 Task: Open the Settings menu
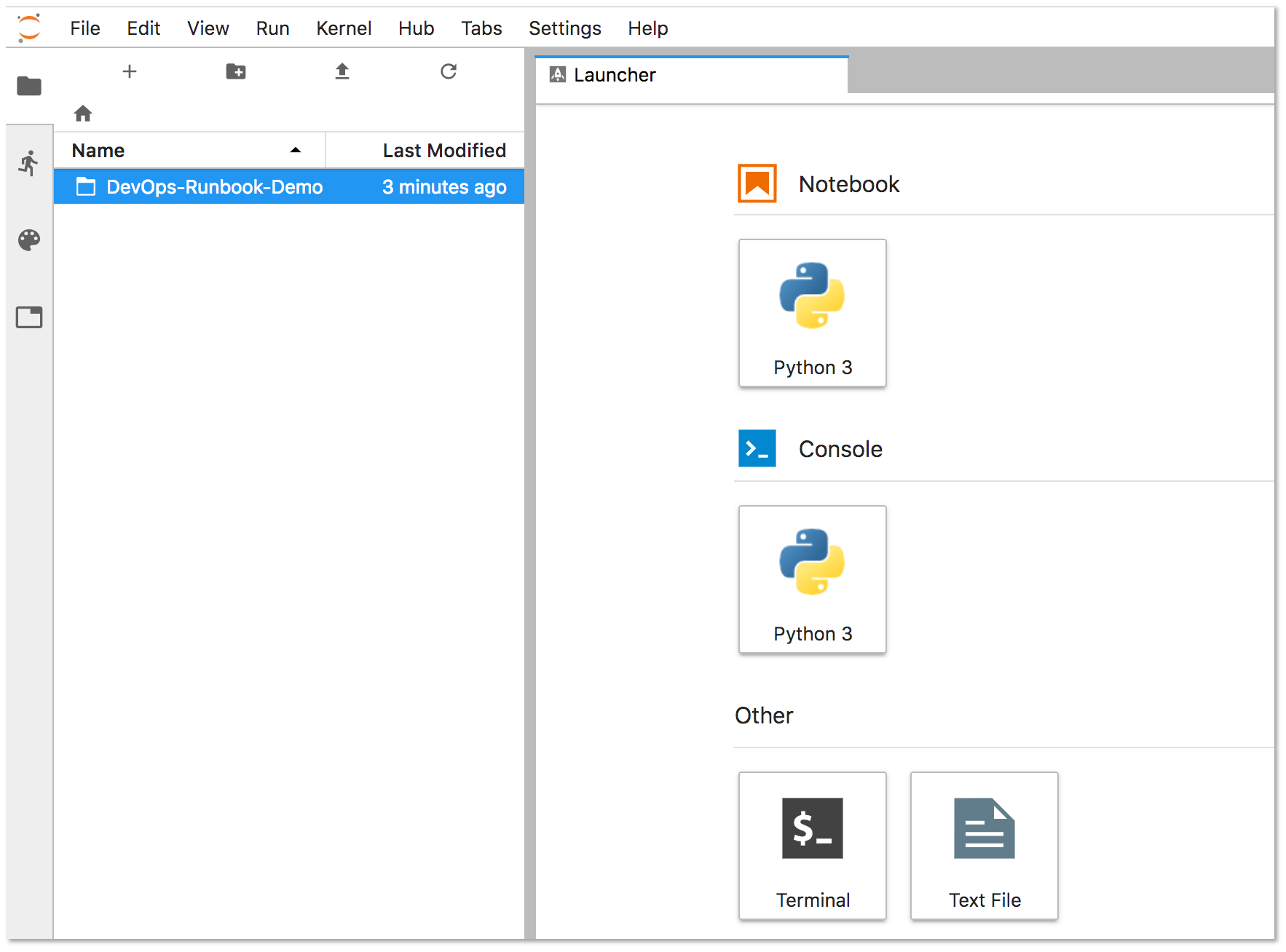pos(565,28)
